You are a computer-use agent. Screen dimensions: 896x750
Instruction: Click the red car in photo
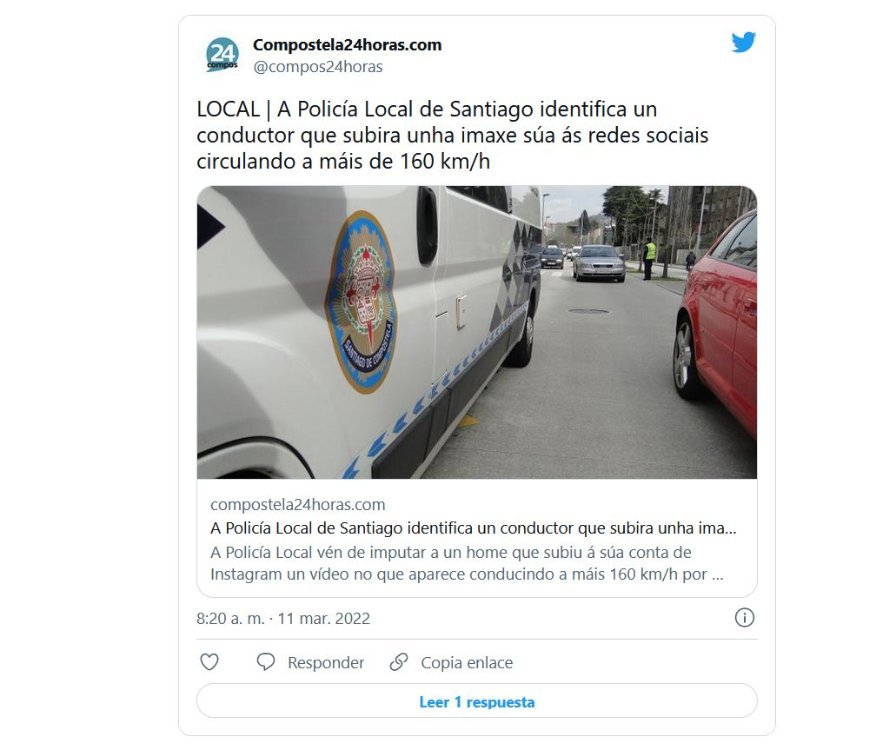[x=717, y=320]
